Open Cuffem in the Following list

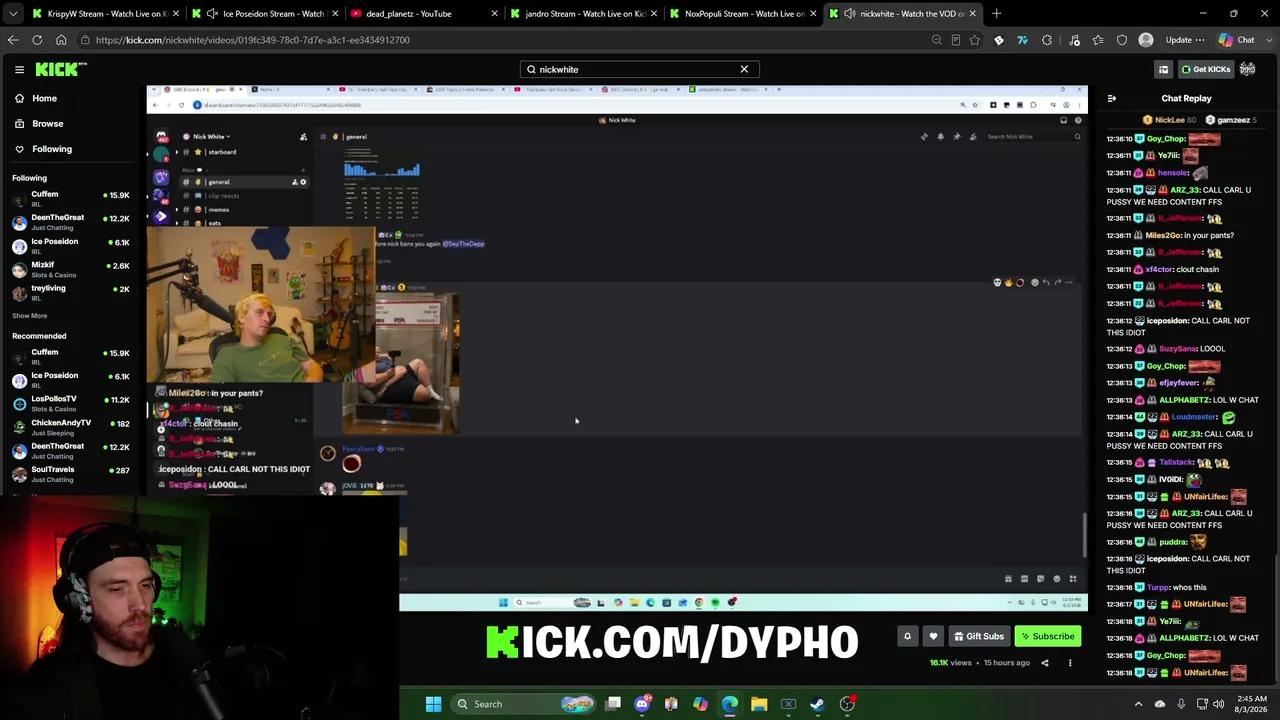[70, 198]
